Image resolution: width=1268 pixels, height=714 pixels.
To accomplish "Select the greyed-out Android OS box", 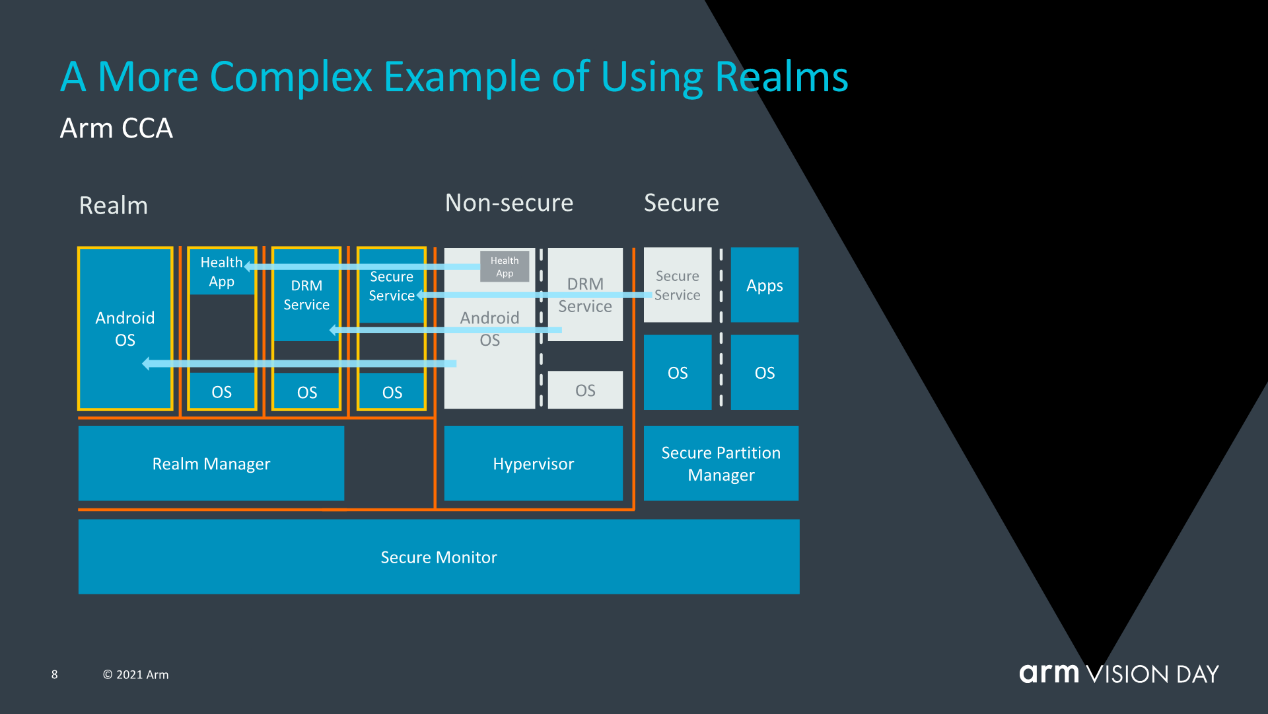I will (x=489, y=329).
